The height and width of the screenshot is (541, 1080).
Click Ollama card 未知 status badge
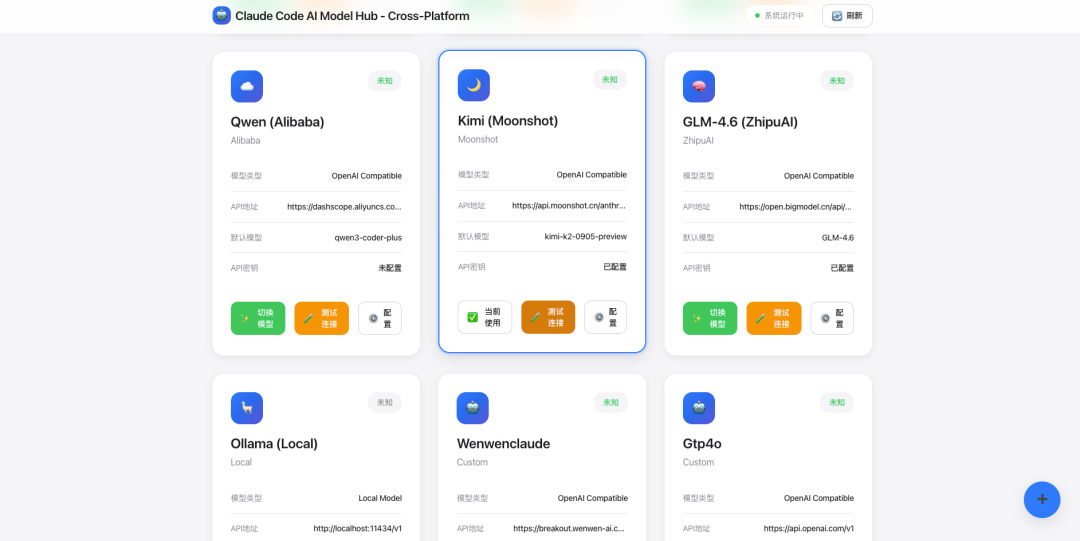384,402
